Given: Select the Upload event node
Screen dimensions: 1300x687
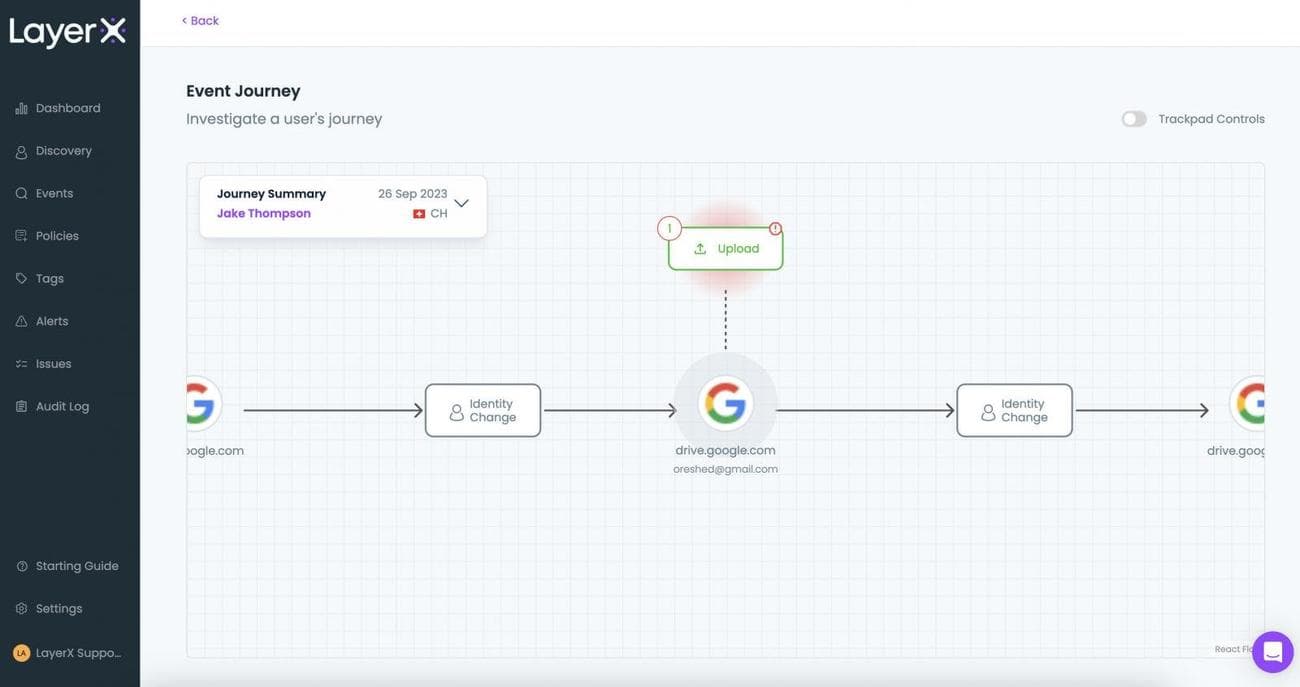Looking at the screenshot, I should click(725, 246).
